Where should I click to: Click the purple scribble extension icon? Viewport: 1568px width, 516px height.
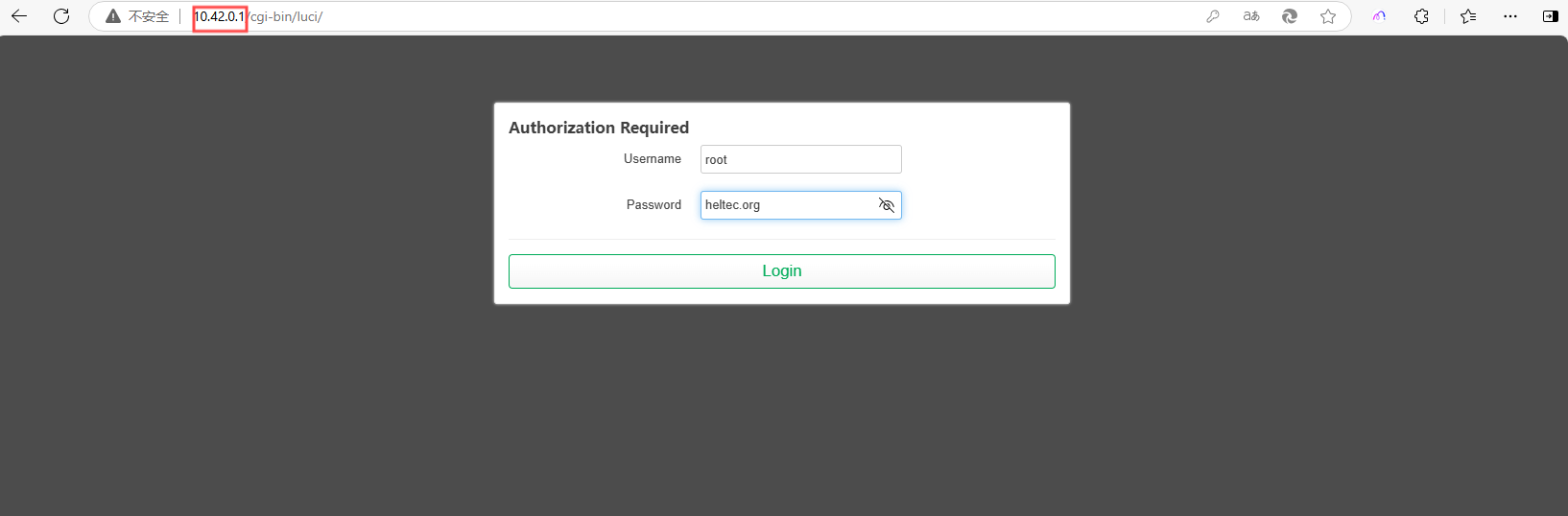[1379, 16]
